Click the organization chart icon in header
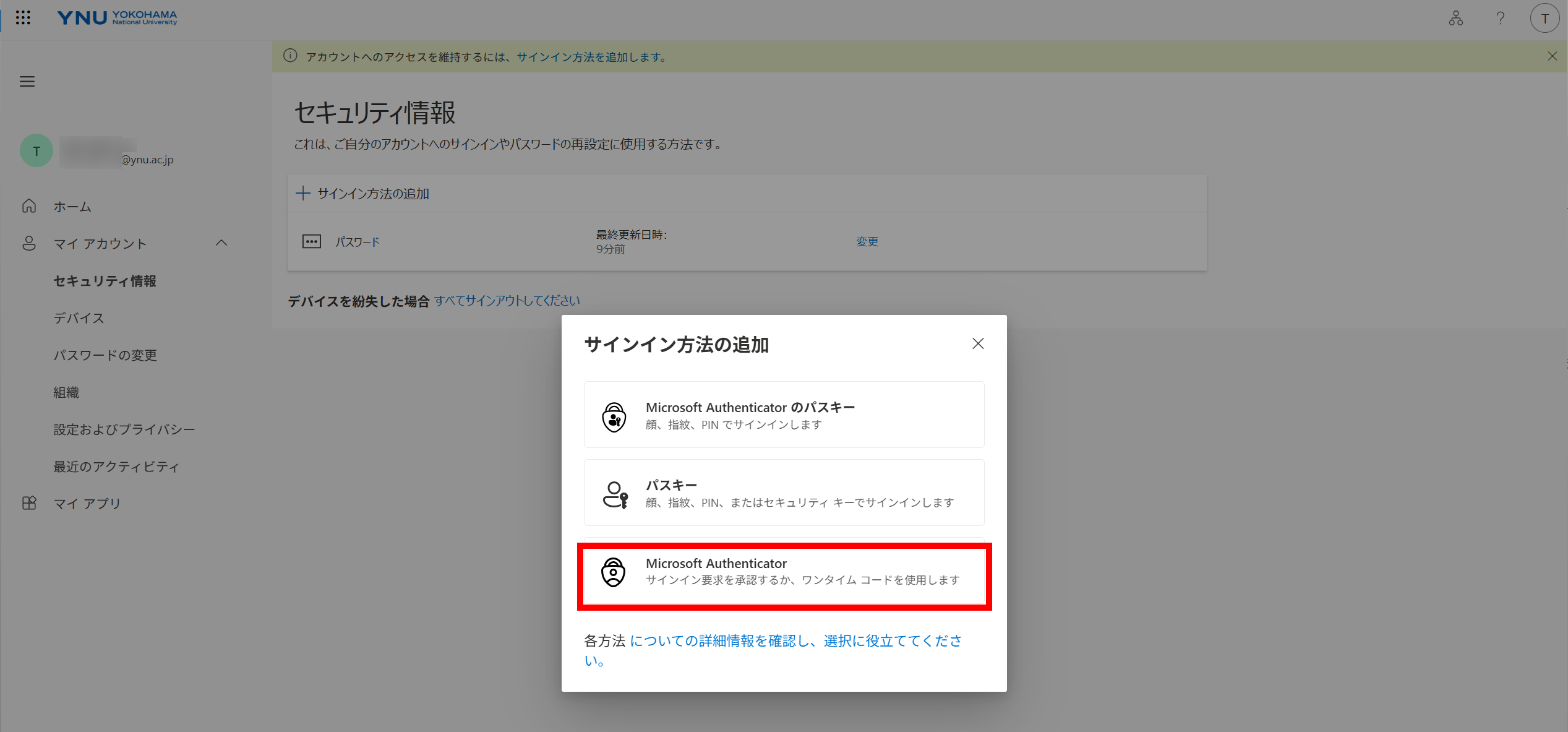 [x=1456, y=19]
